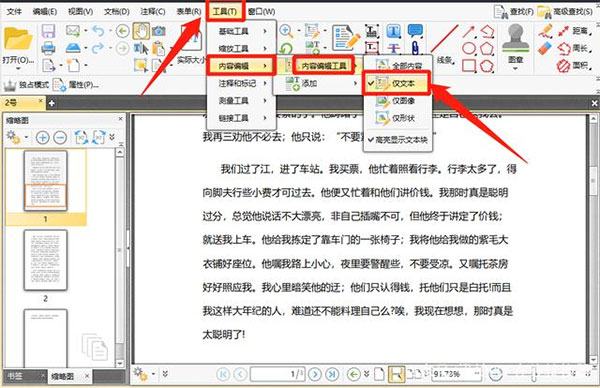Open a file with the folder icon
This screenshot has width=600, height=388.
[x=18, y=39]
